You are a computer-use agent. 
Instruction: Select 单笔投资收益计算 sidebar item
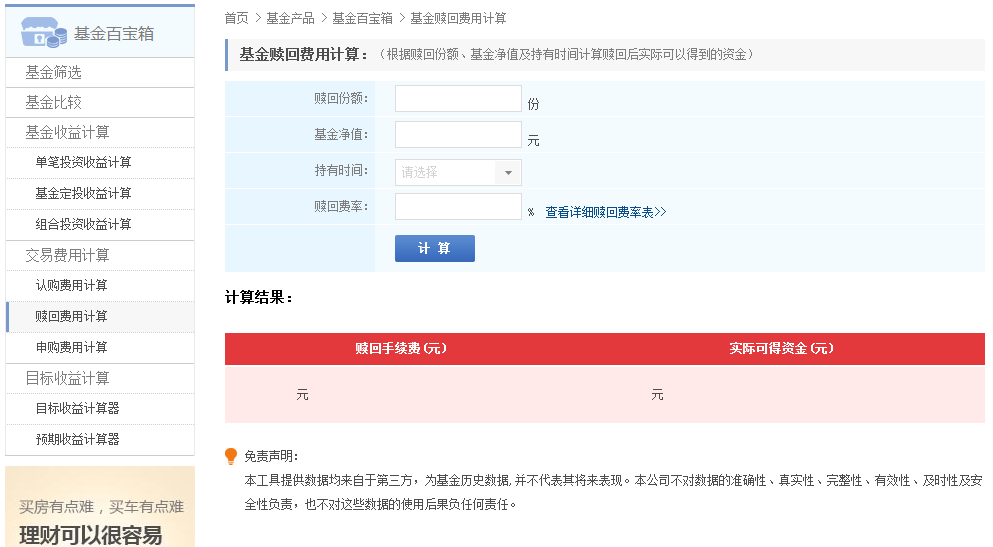[83, 163]
